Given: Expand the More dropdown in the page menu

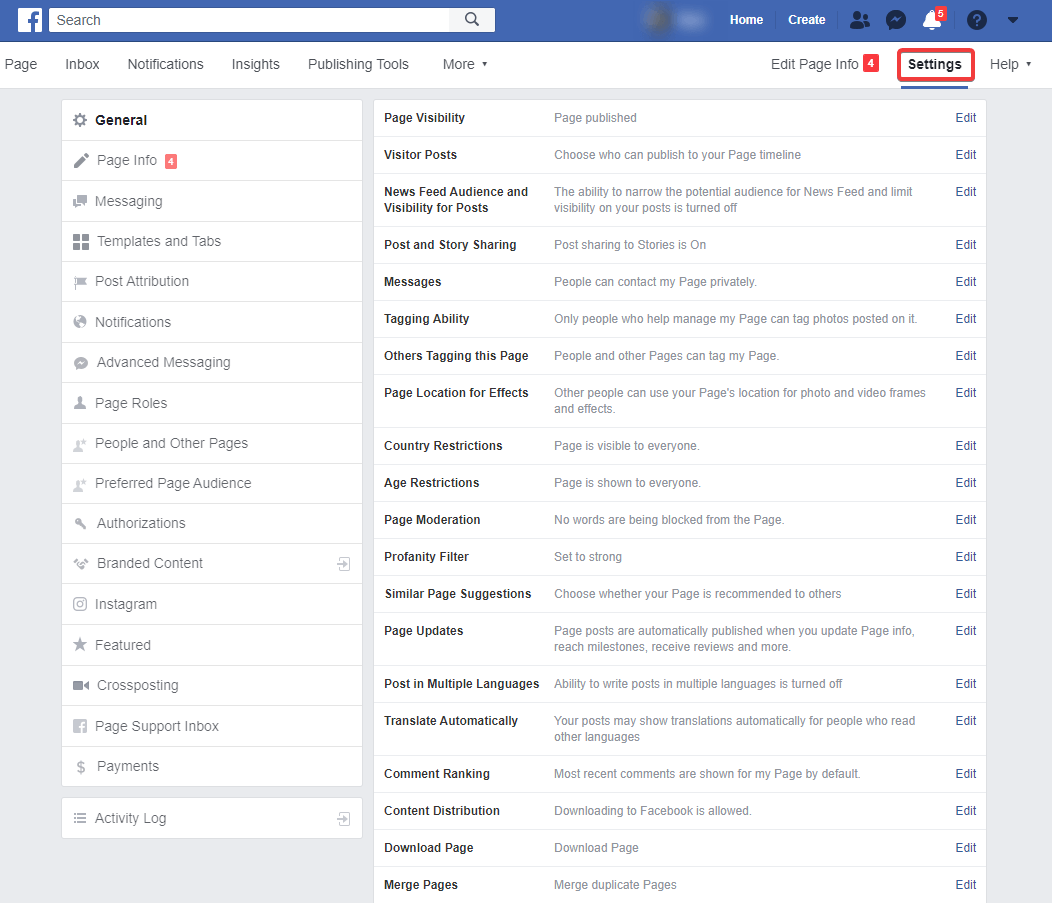Looking at the screenshot, I should (x=464, y=64).
